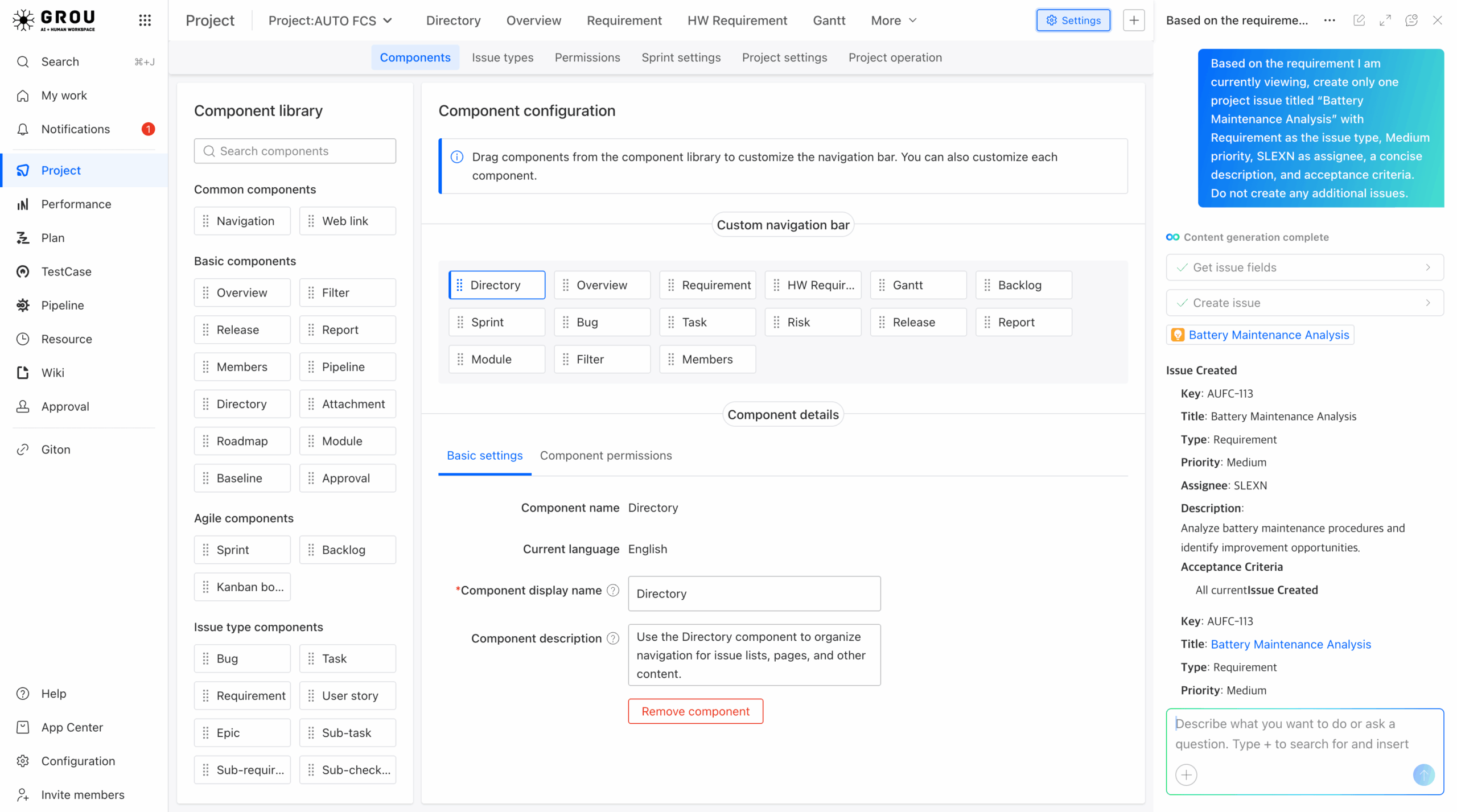Open the Sprint settings tab
Image resolution: width=1457 pixels, height=812 pixels.
[x=681, y=57]
